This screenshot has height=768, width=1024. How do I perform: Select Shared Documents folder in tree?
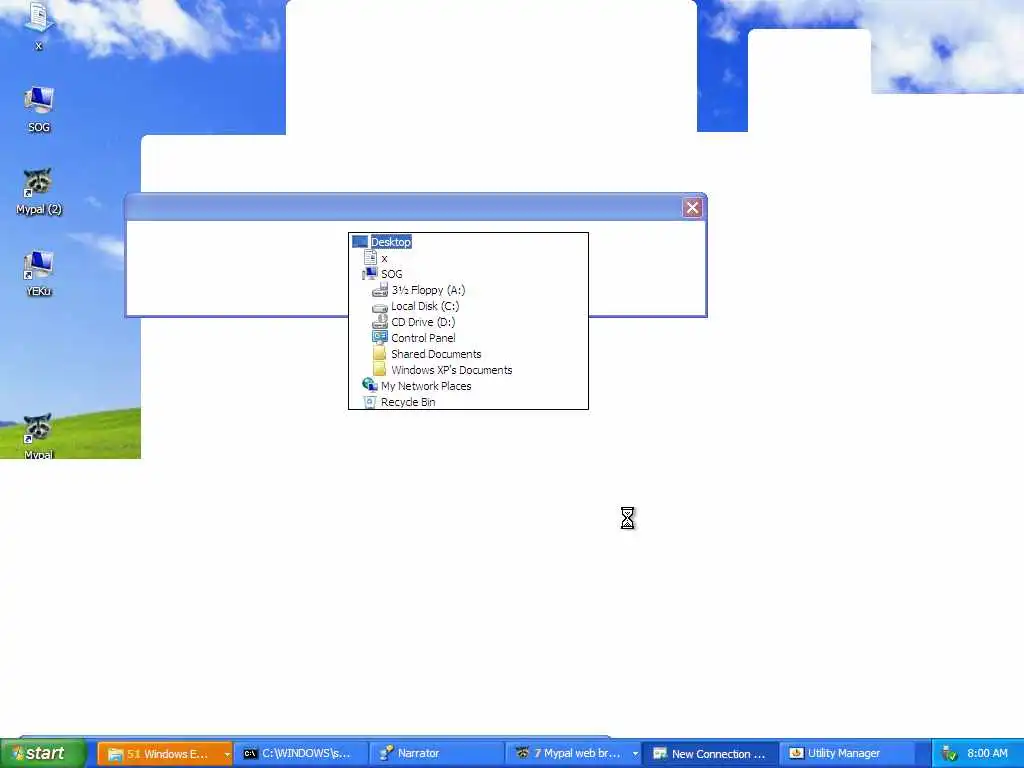pyautogui.click(x=436, y=354)
